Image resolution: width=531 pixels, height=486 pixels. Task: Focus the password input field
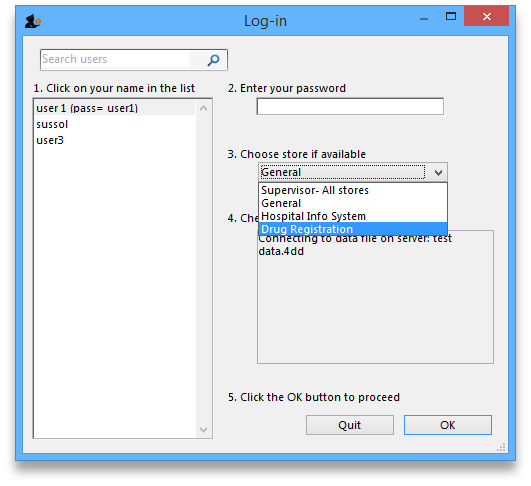tap(350, 106)
